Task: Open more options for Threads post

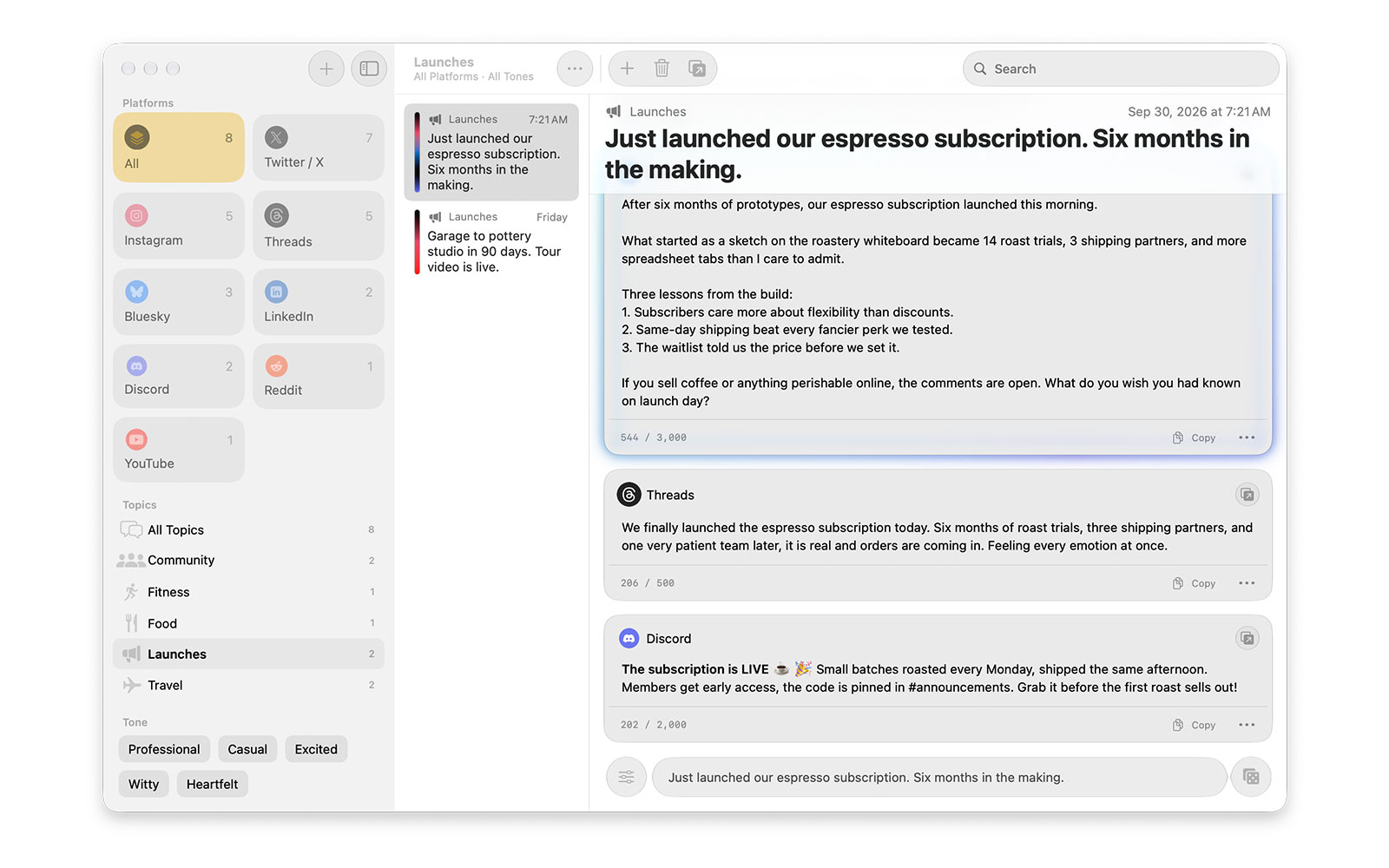Action: coord(1247,583)
